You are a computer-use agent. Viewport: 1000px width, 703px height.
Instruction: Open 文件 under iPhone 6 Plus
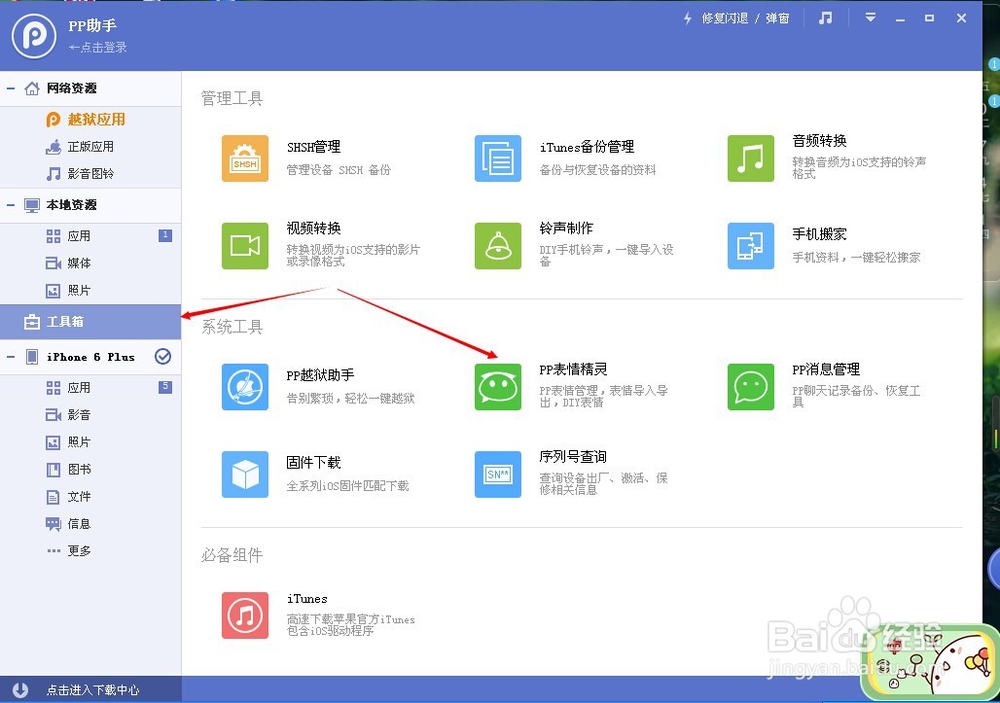91,496
